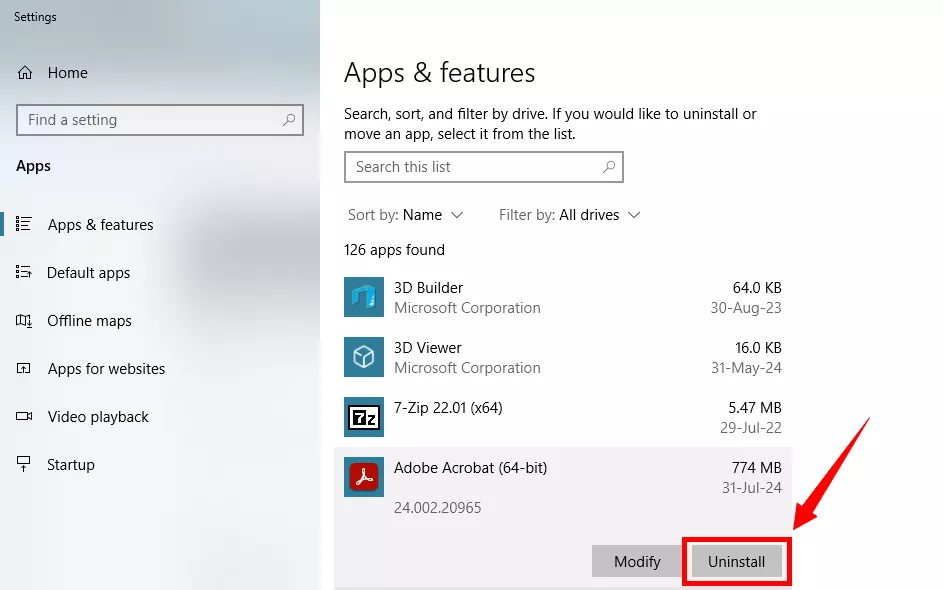Click inside the Find a setting search field
Viewport: 943px width, 590px height.
point(150,119)
